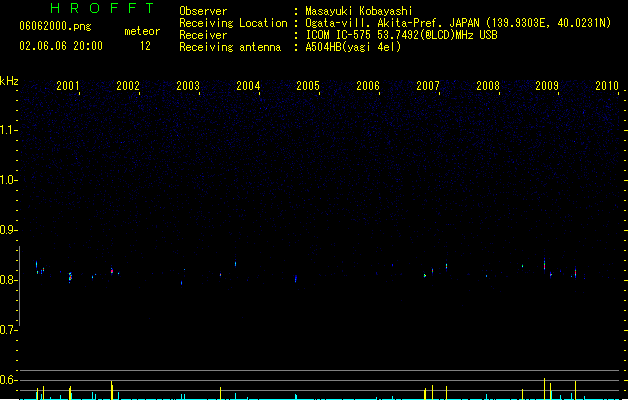Click the 2004 time axis marker
The image size is (629, 400).
(x=248, y=85)
